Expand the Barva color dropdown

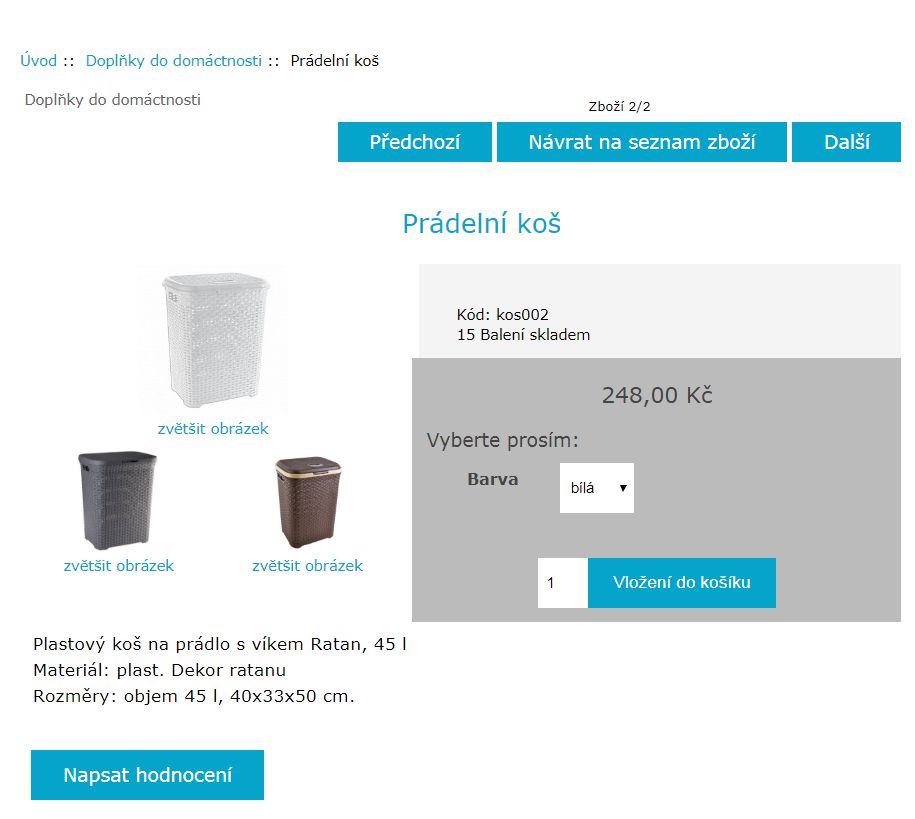pos(596,488)
